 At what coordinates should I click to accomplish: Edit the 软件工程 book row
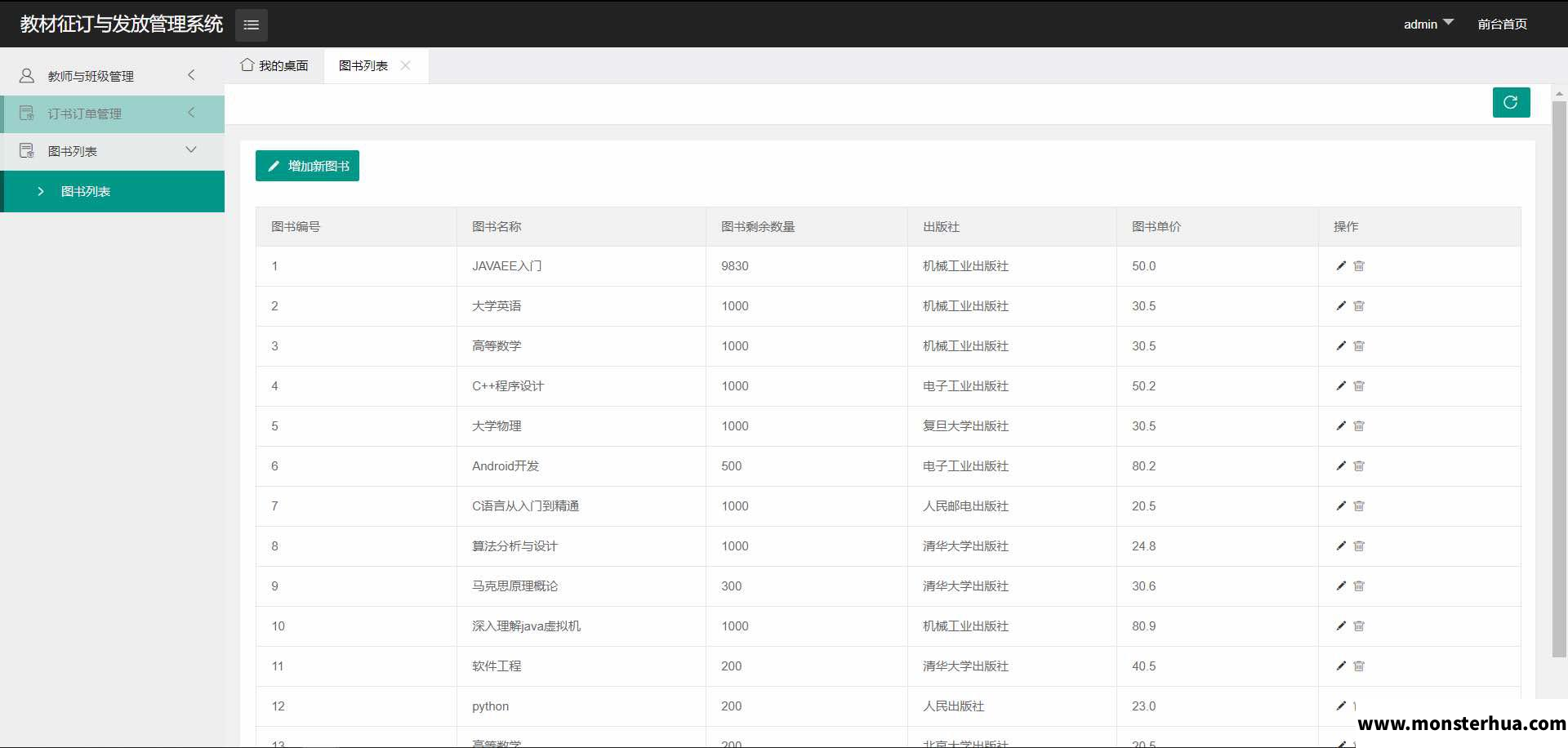(1341, 666)
